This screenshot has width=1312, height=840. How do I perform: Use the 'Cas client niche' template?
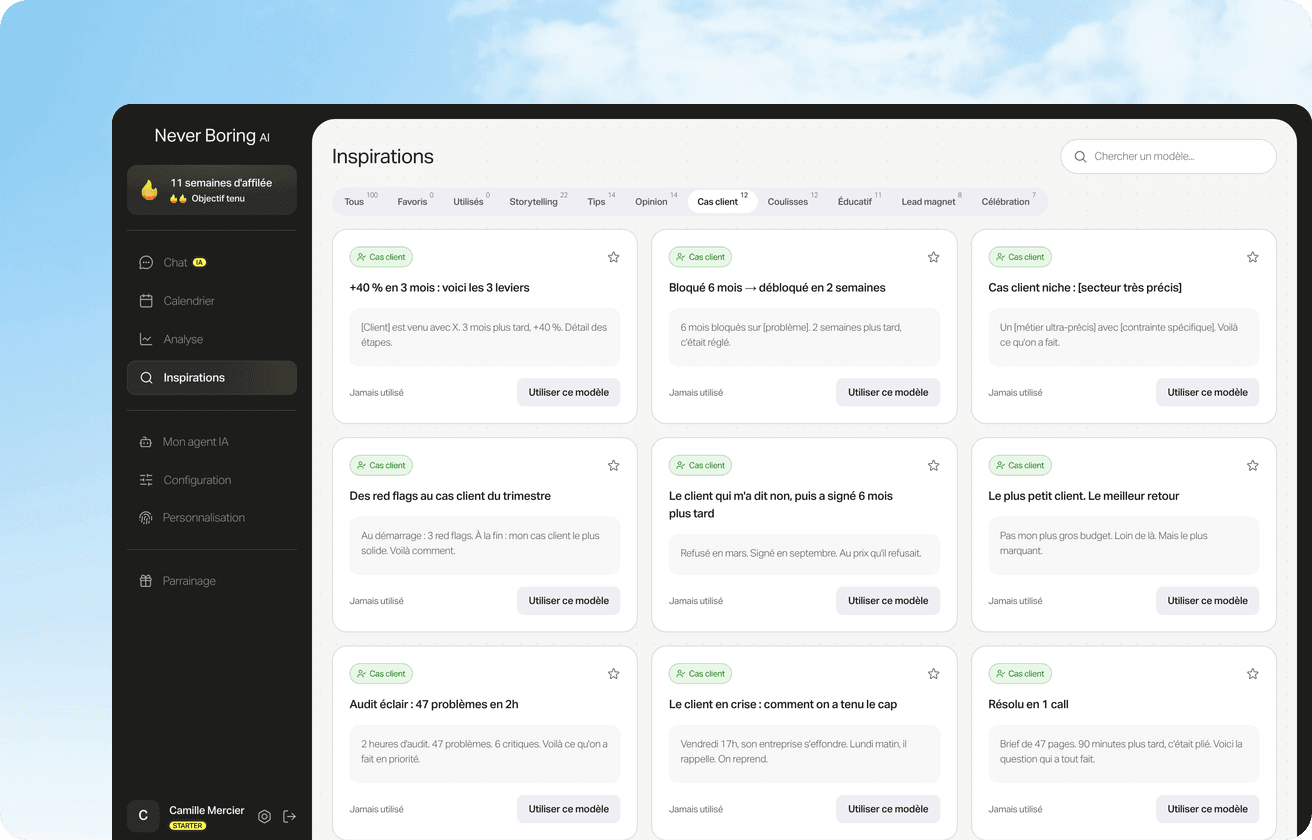pyautogui.click(x=1208, y=392)
